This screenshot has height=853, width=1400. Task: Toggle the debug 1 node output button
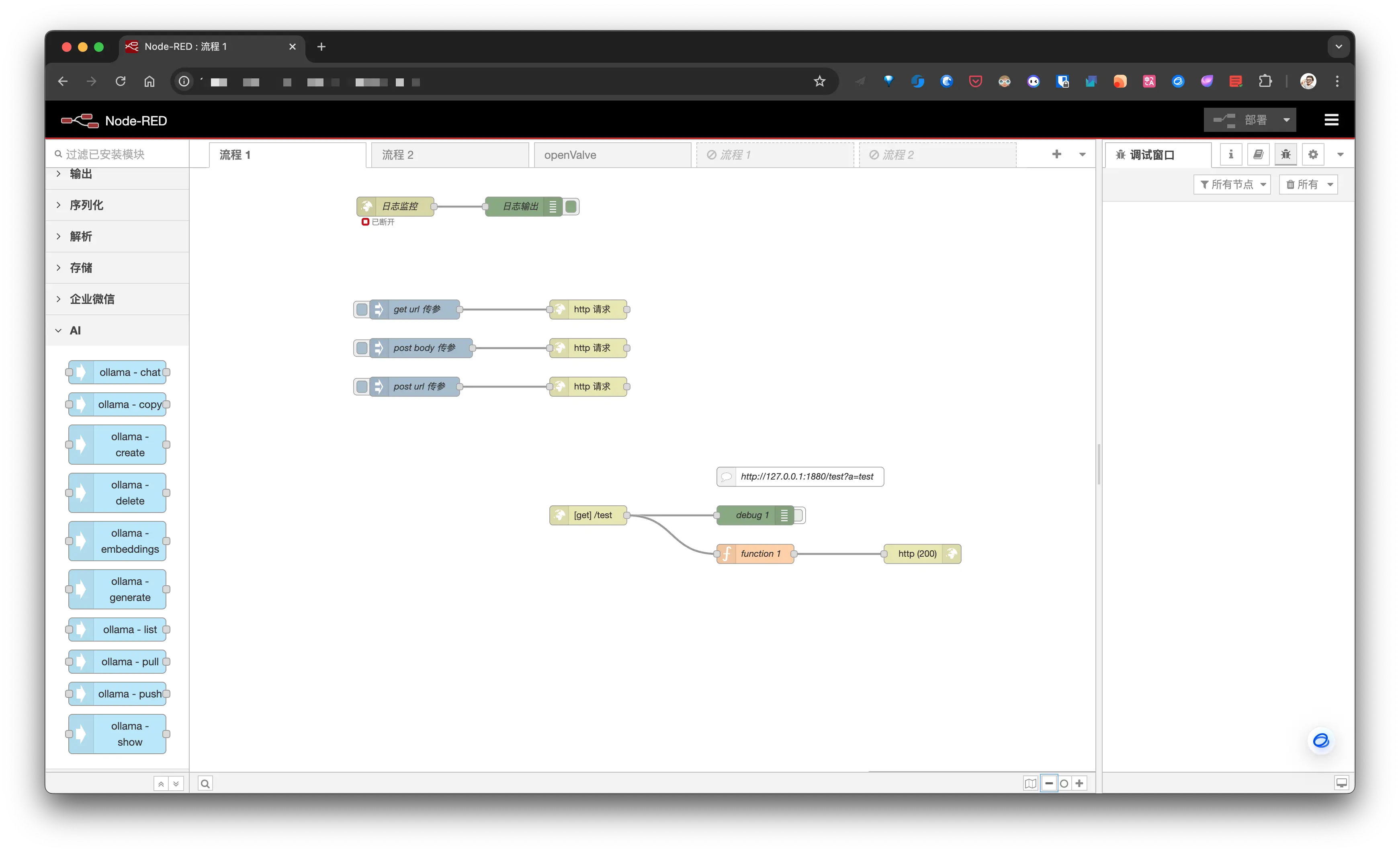tap(799, 515)
